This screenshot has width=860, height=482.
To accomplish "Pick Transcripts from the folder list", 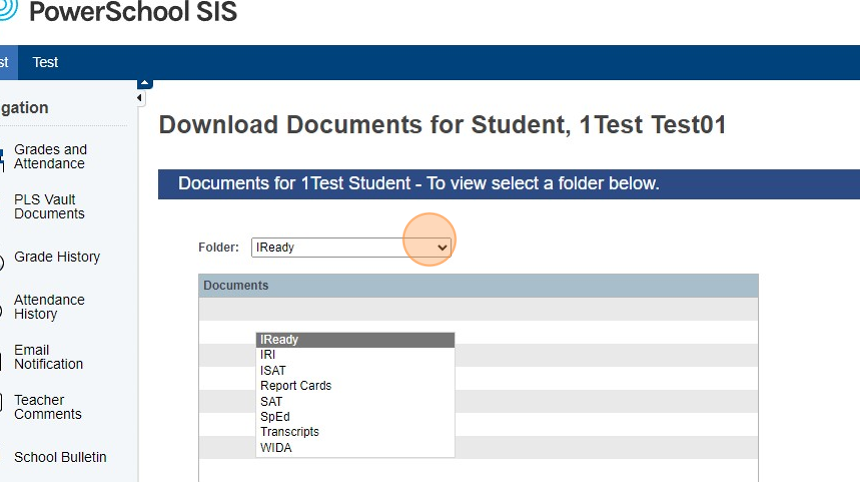I will tap(355, 432).
